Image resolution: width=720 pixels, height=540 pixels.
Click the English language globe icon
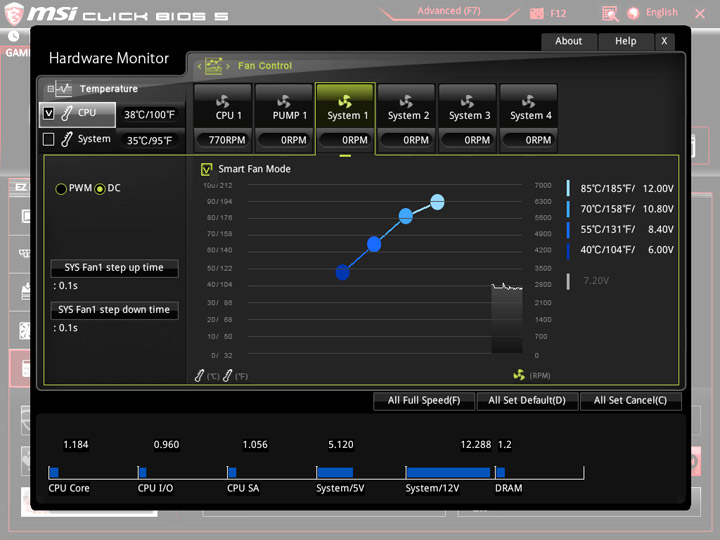click(633, 13)
